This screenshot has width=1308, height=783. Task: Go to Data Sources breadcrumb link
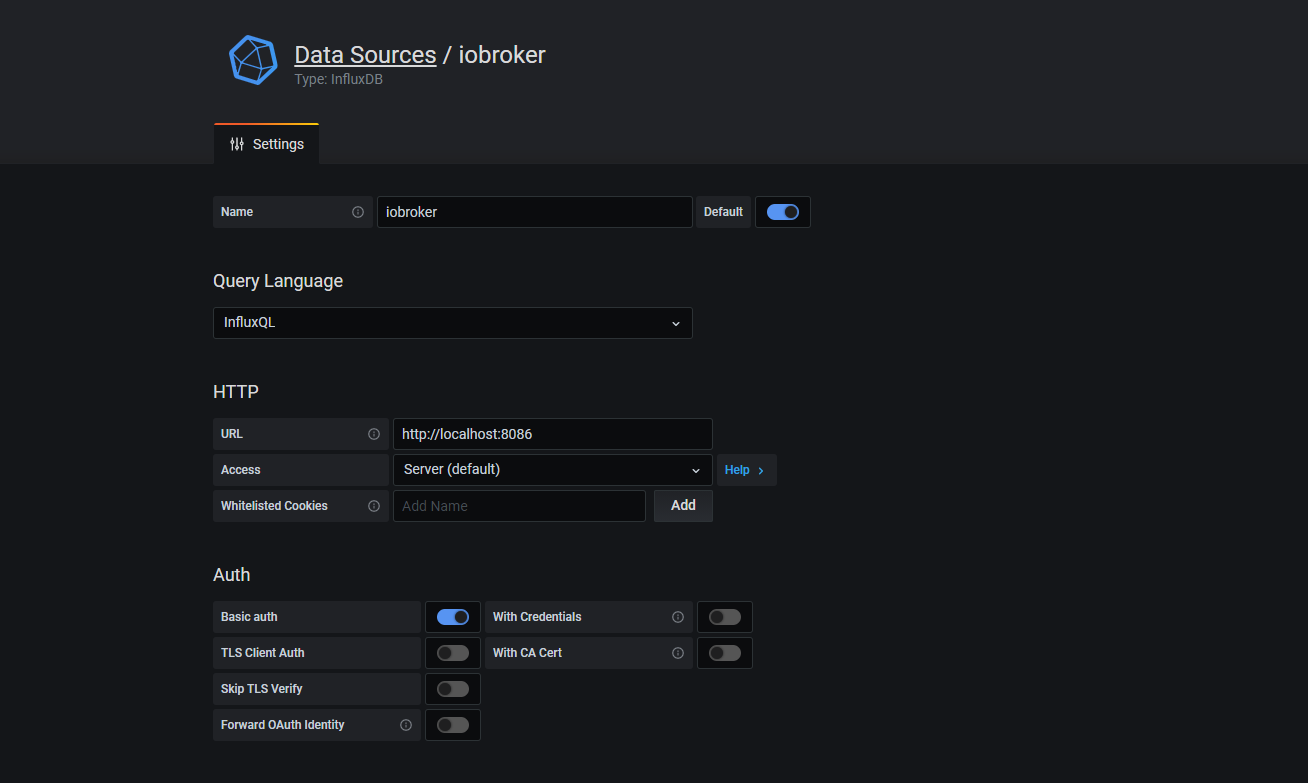click(365, 55)
